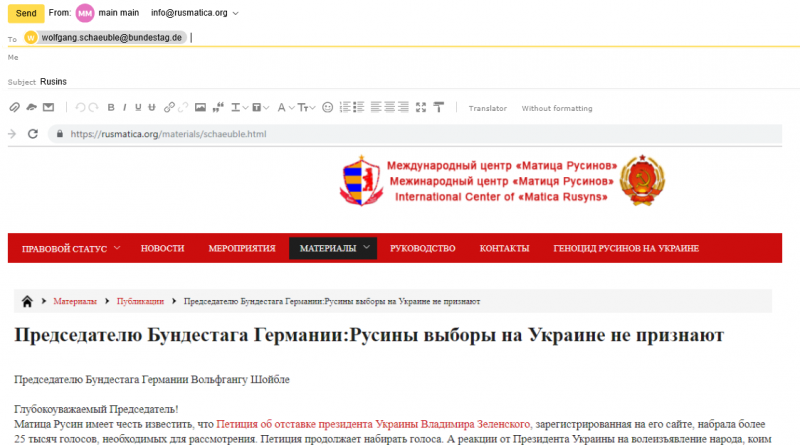800x445 pixels.
Task: Redo the last edit
Action: 93,107
